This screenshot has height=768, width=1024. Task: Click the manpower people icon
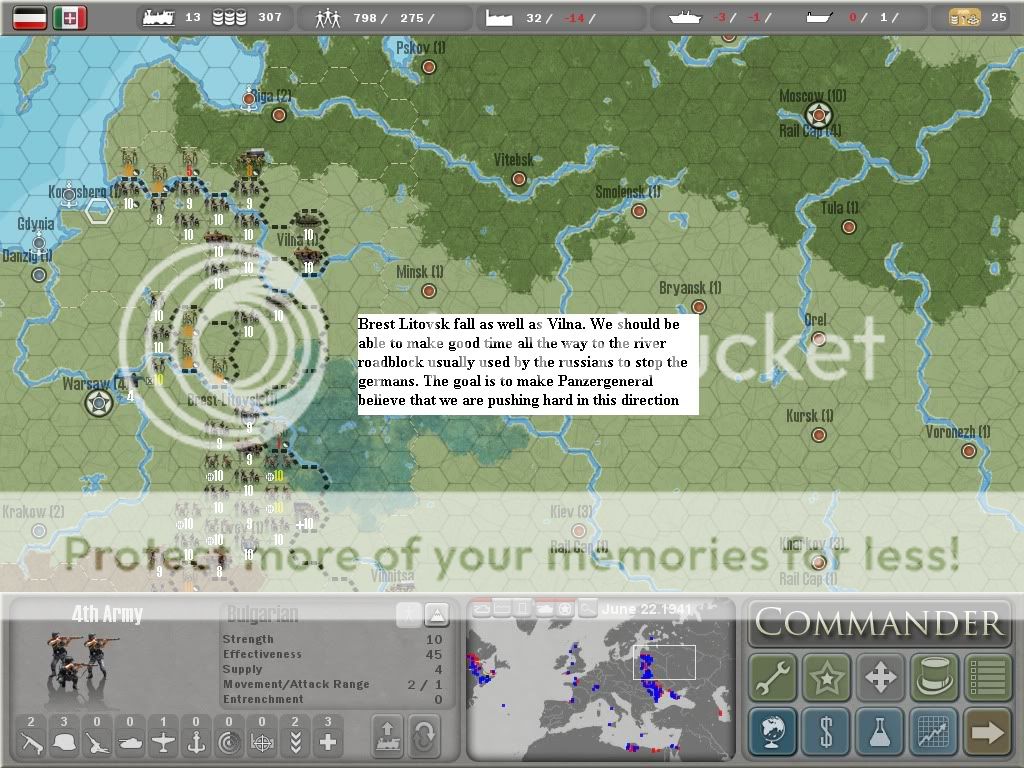[x=328, y=18]
